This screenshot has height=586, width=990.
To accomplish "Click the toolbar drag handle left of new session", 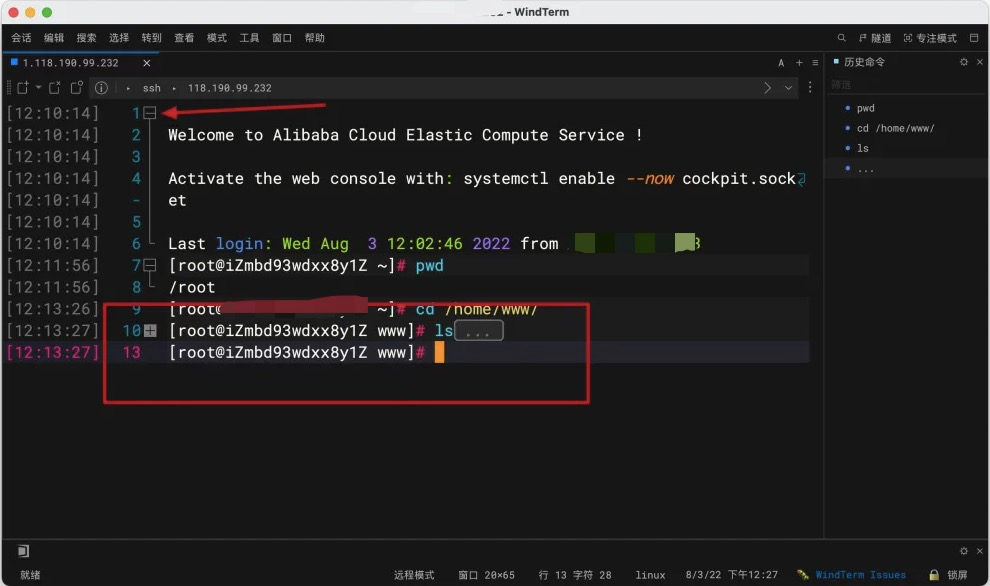I will coord(8,88).
